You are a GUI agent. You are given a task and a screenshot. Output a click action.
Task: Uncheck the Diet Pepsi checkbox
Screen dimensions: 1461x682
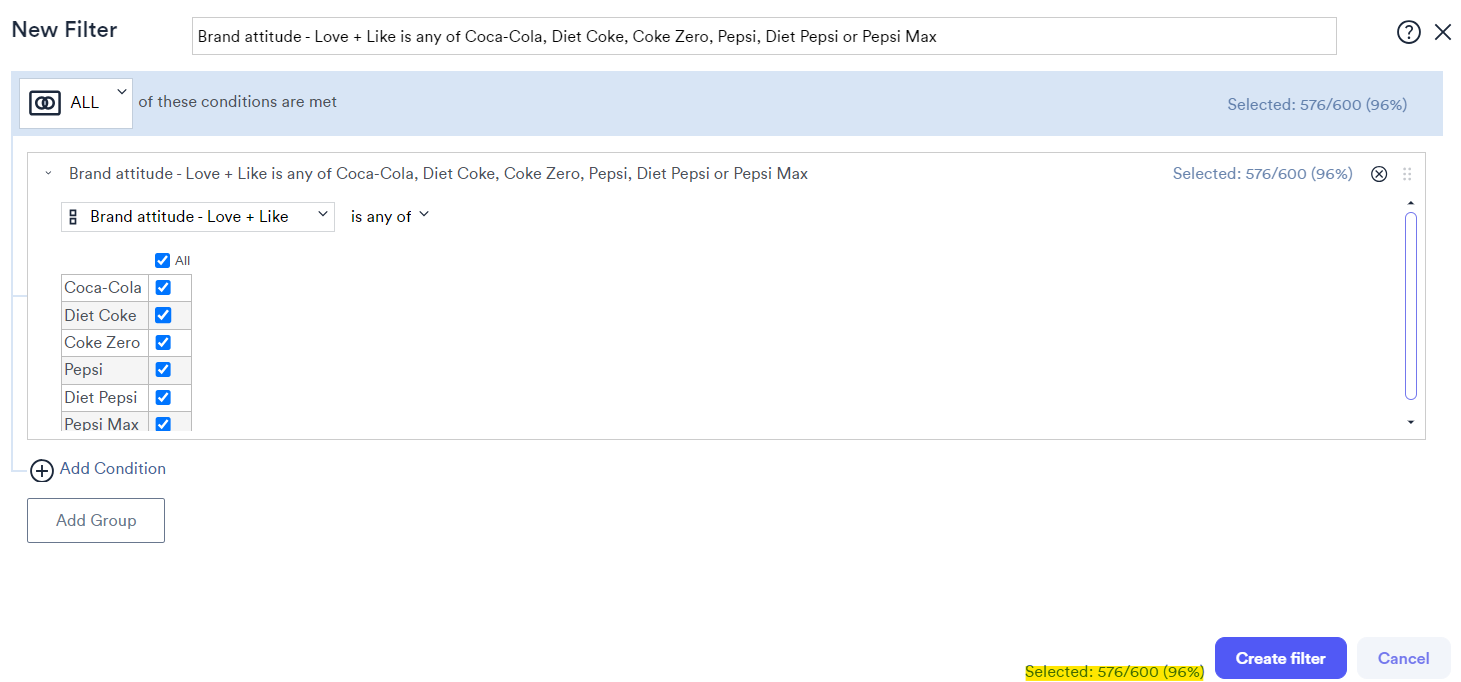[163, 397]
